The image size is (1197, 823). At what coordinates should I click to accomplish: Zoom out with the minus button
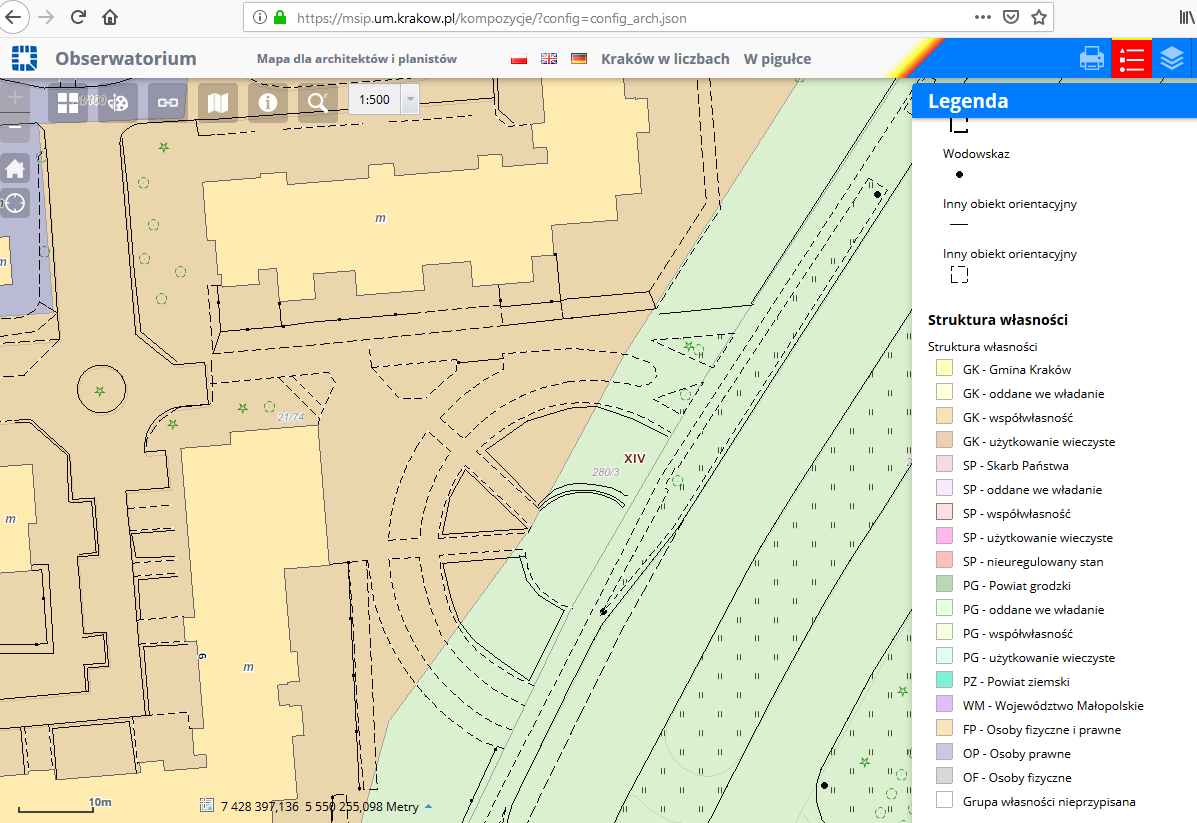click(15, 128)
